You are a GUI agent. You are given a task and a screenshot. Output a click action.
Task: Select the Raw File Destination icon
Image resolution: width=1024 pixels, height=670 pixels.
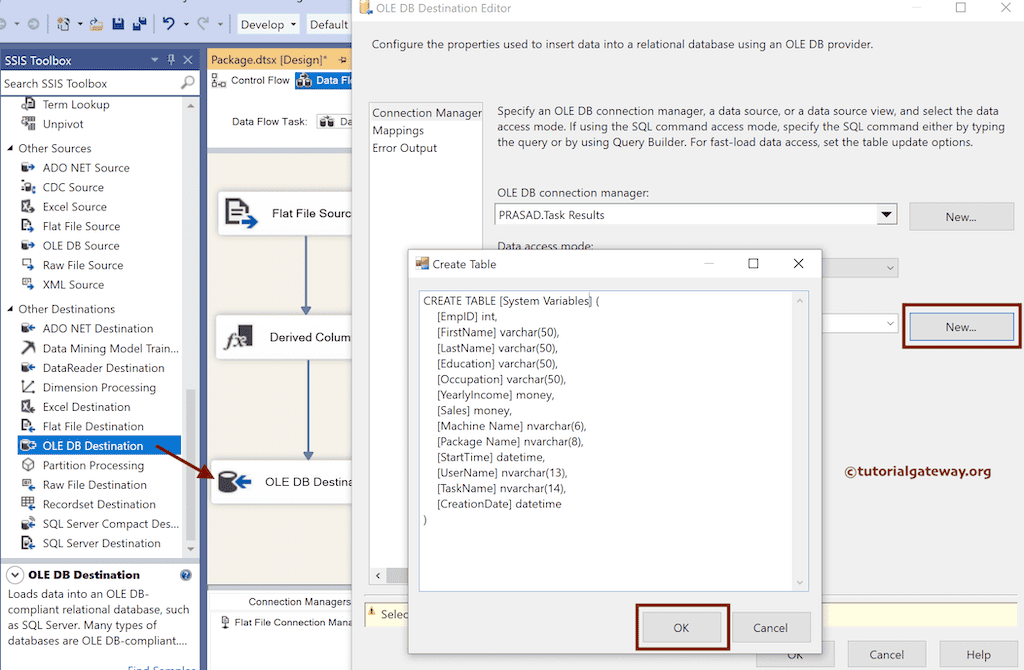click(x=28, y=484)
